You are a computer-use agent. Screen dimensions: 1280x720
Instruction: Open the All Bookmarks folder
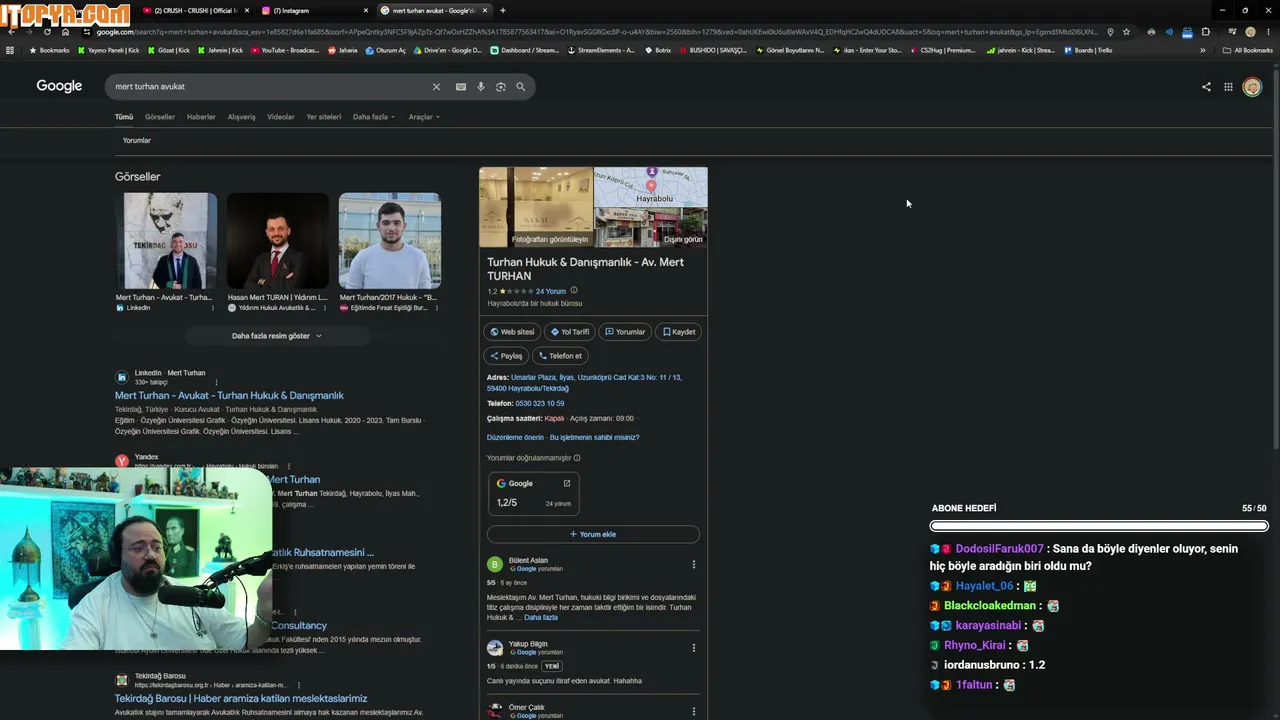coord(1248,50)
